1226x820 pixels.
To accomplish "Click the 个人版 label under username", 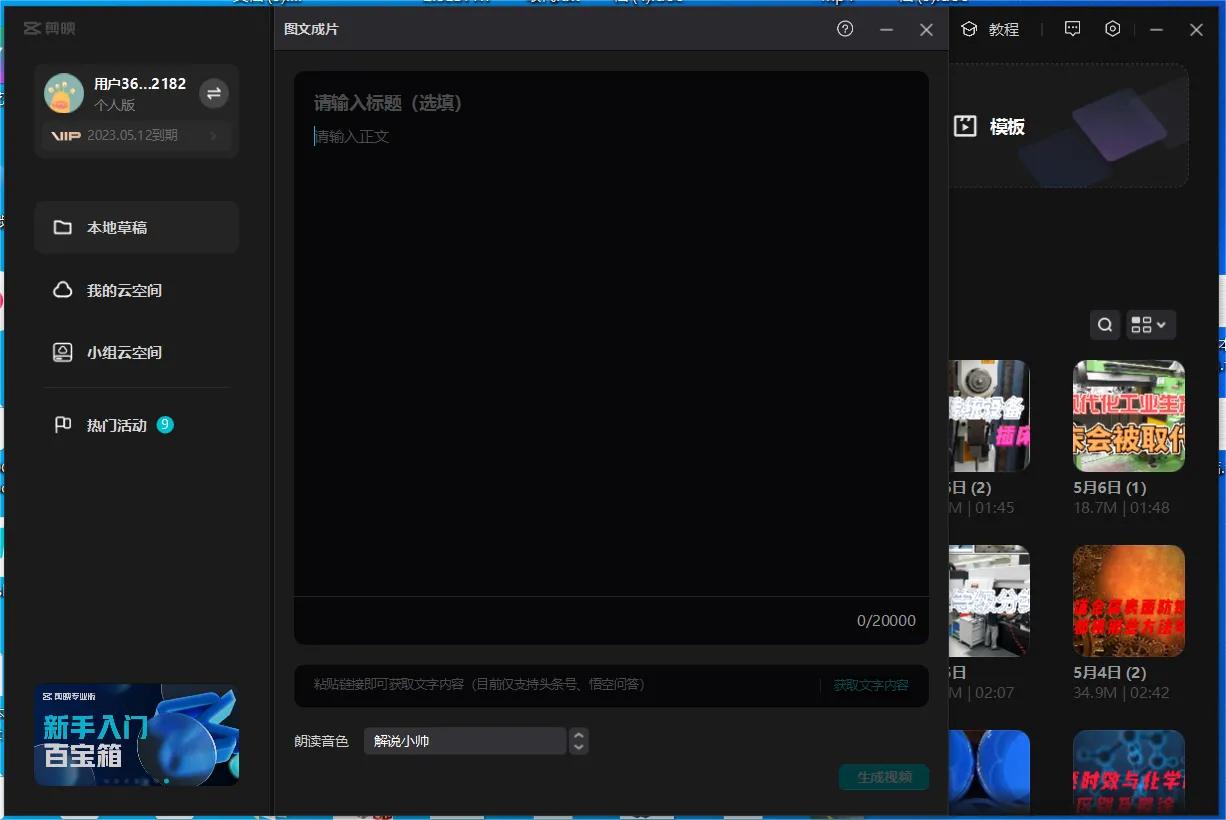I will coord(114,105).
